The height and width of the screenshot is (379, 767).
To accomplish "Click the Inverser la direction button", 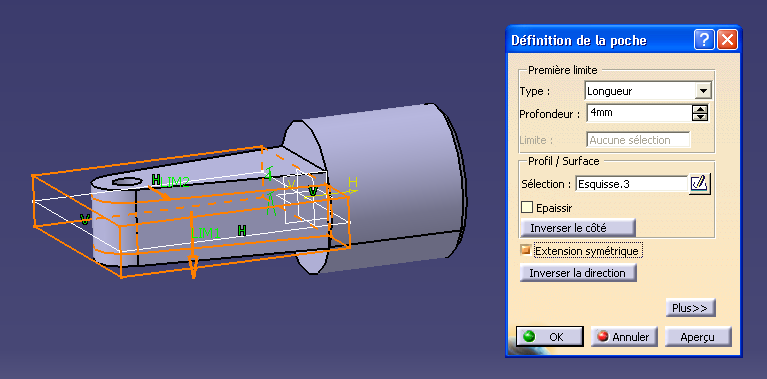I will tap(578, 273).
